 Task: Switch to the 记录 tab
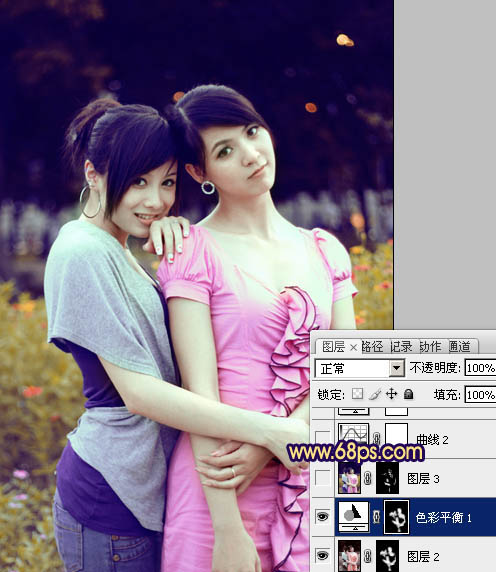tap(401, 347)
